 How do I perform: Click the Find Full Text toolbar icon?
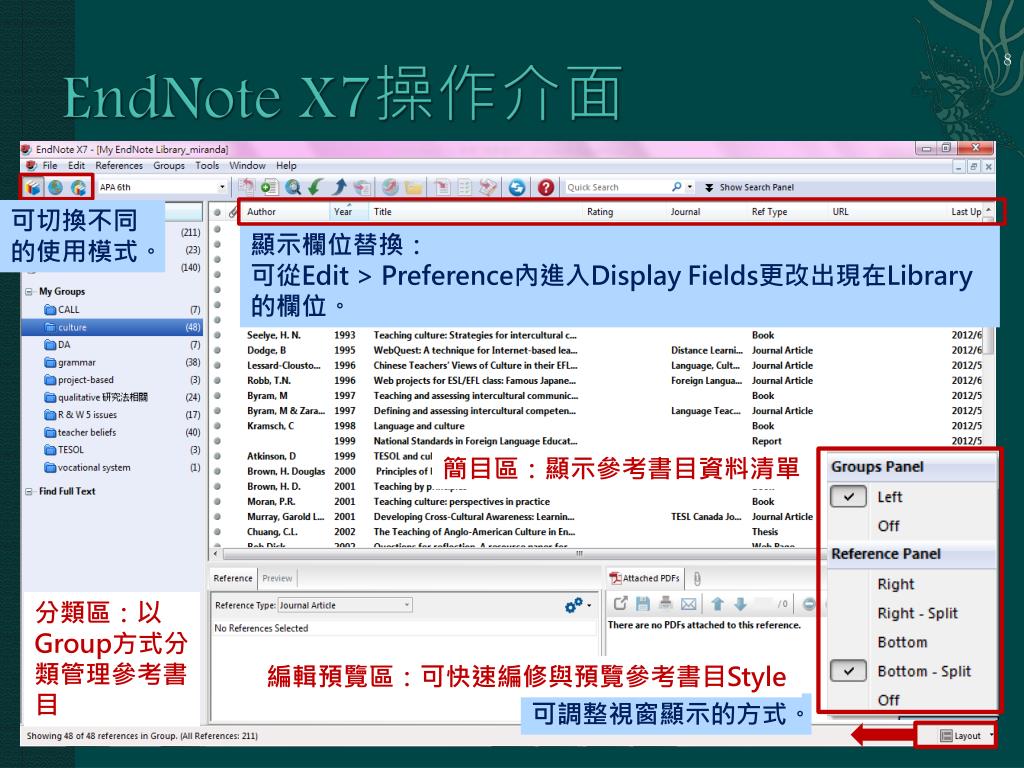pyautogui.click(x=362, y=187)
